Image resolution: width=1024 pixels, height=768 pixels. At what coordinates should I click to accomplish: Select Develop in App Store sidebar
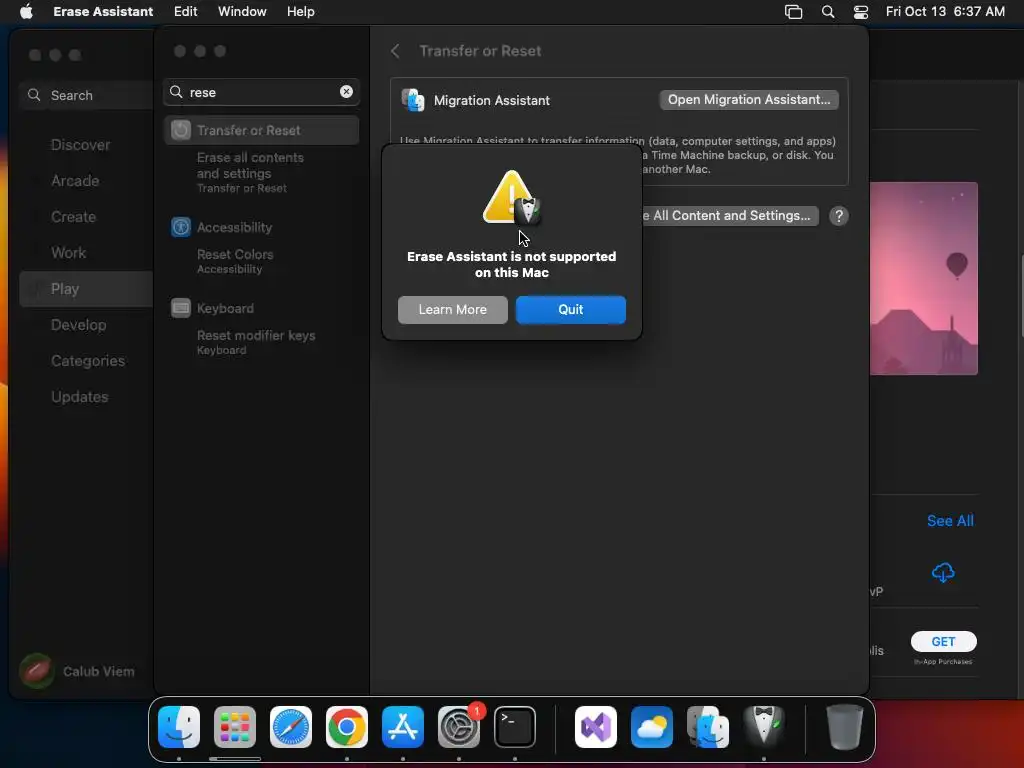coord(78,325)
